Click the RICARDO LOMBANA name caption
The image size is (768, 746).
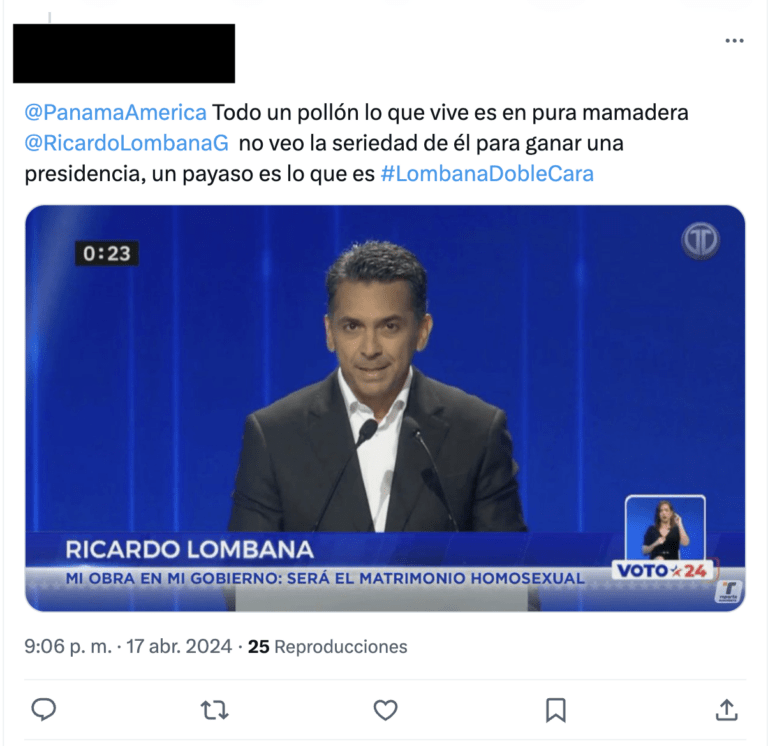click(x=190, y=550)
